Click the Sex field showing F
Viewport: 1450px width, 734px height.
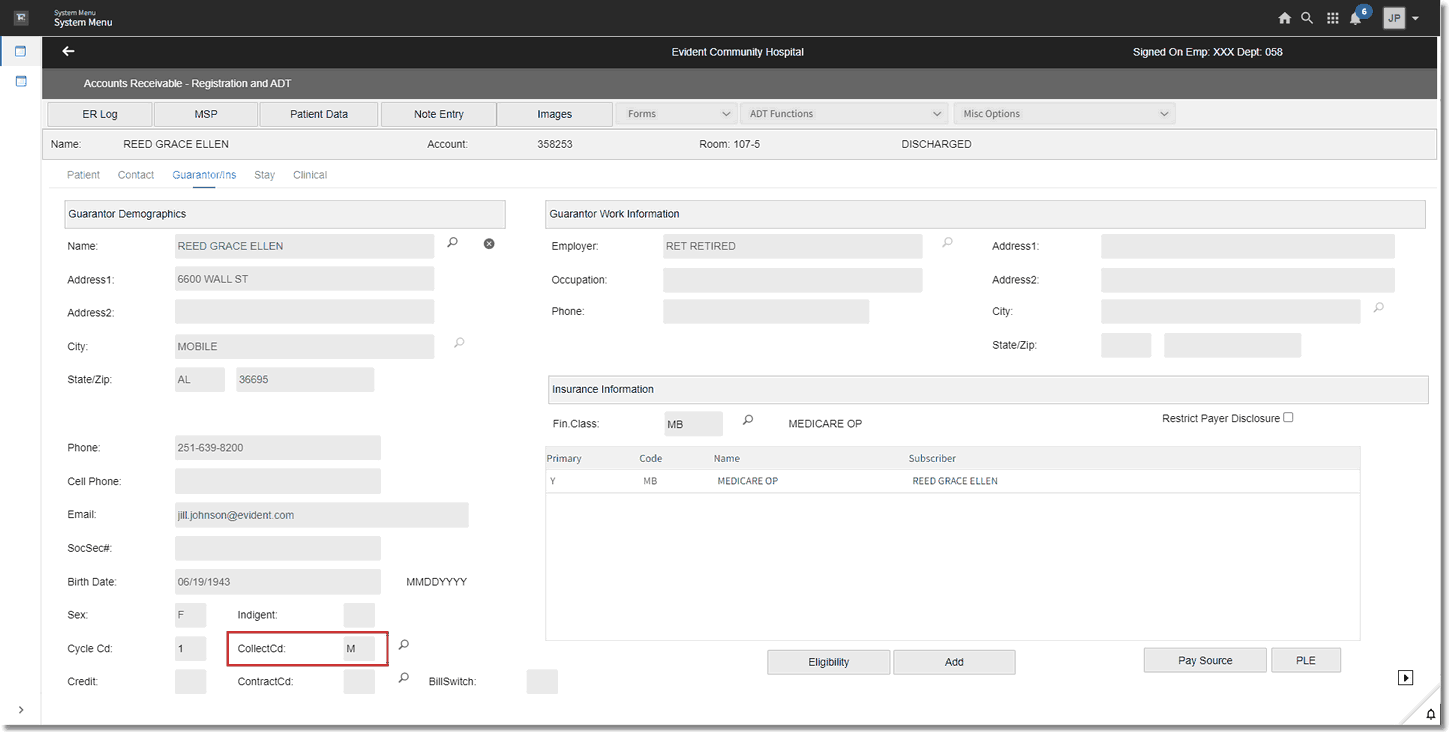click(190, 615)
